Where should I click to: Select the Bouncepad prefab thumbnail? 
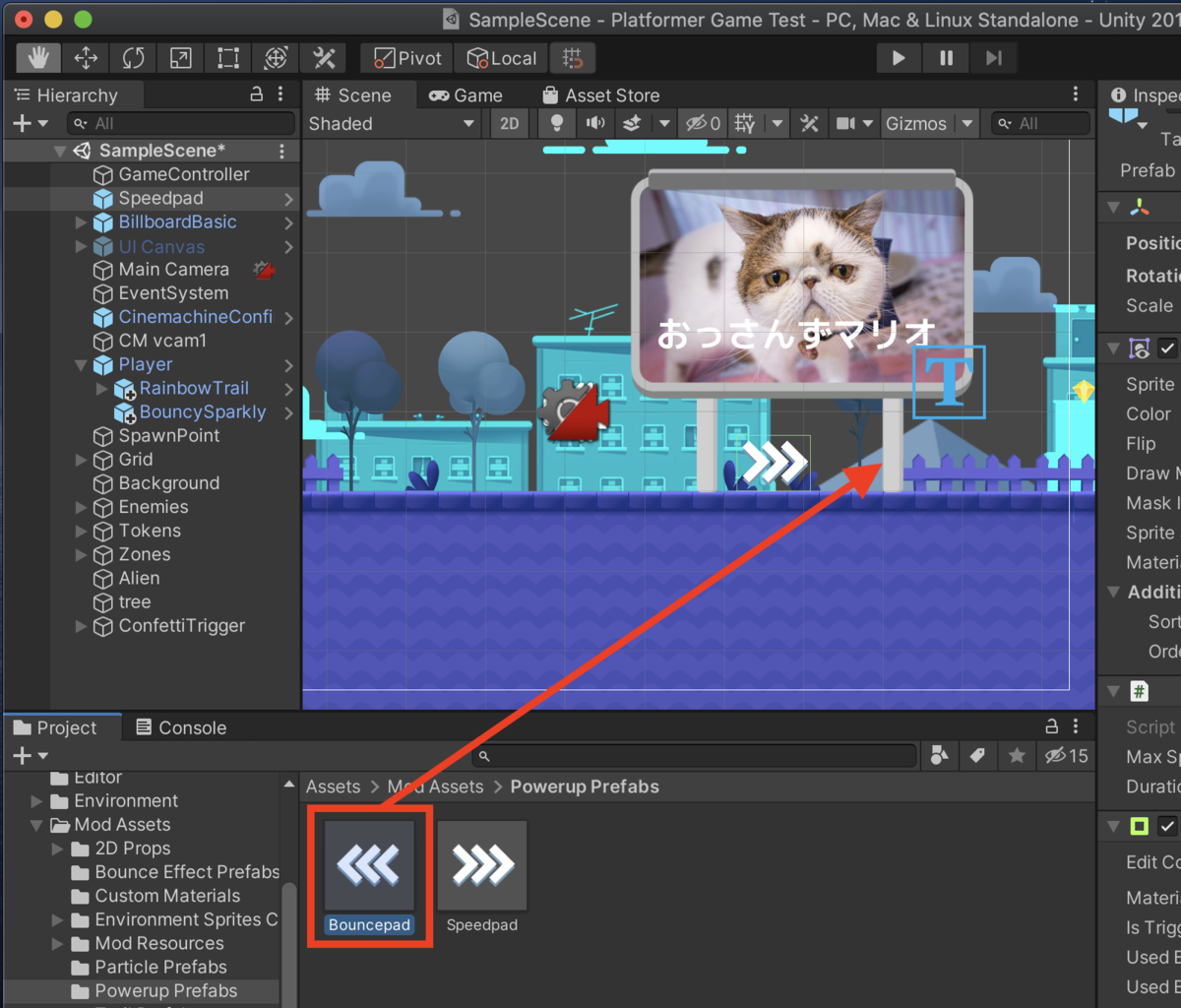tap(369, 865)
